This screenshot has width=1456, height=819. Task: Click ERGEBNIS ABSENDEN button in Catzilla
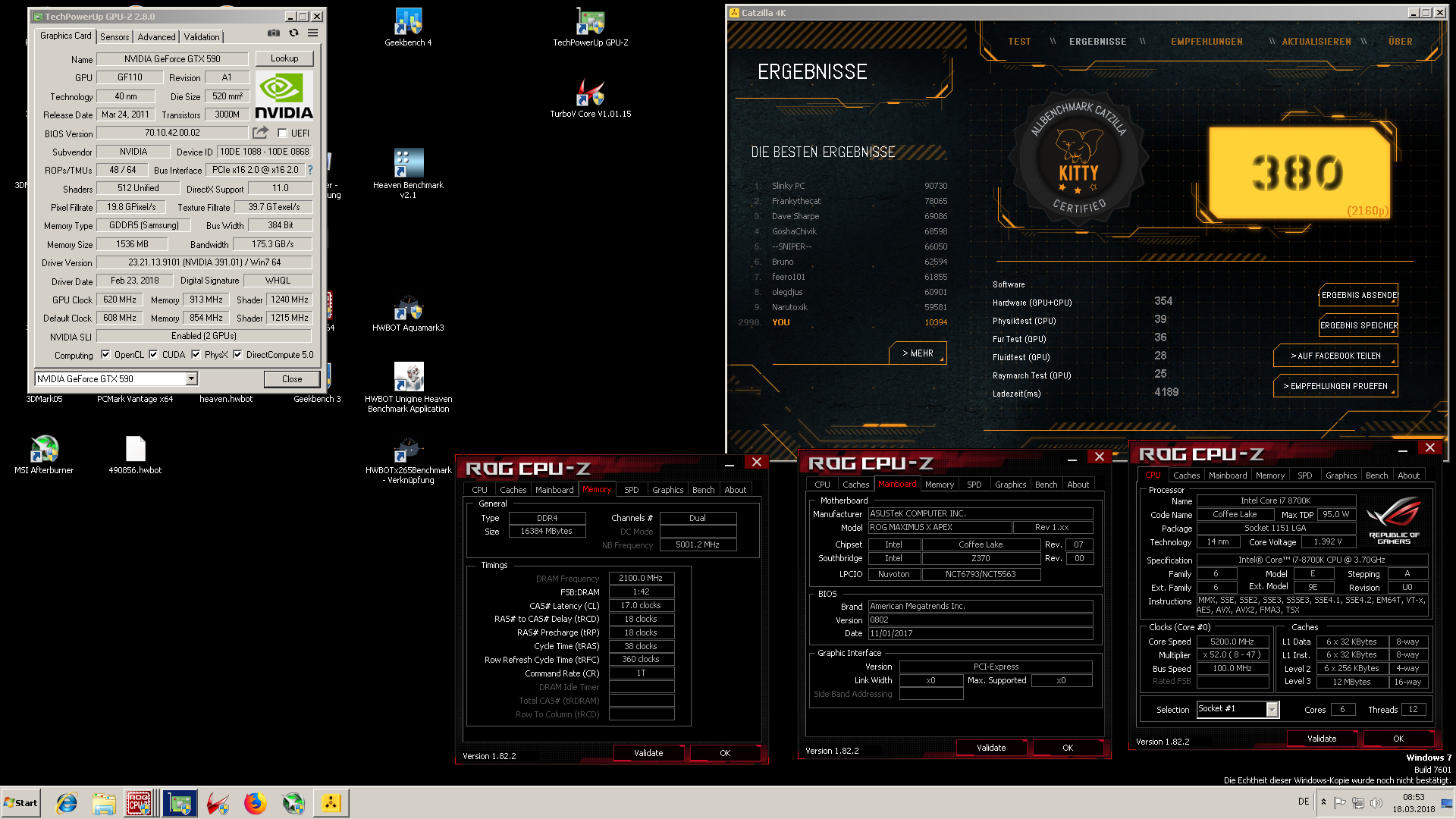(1358, 295)
